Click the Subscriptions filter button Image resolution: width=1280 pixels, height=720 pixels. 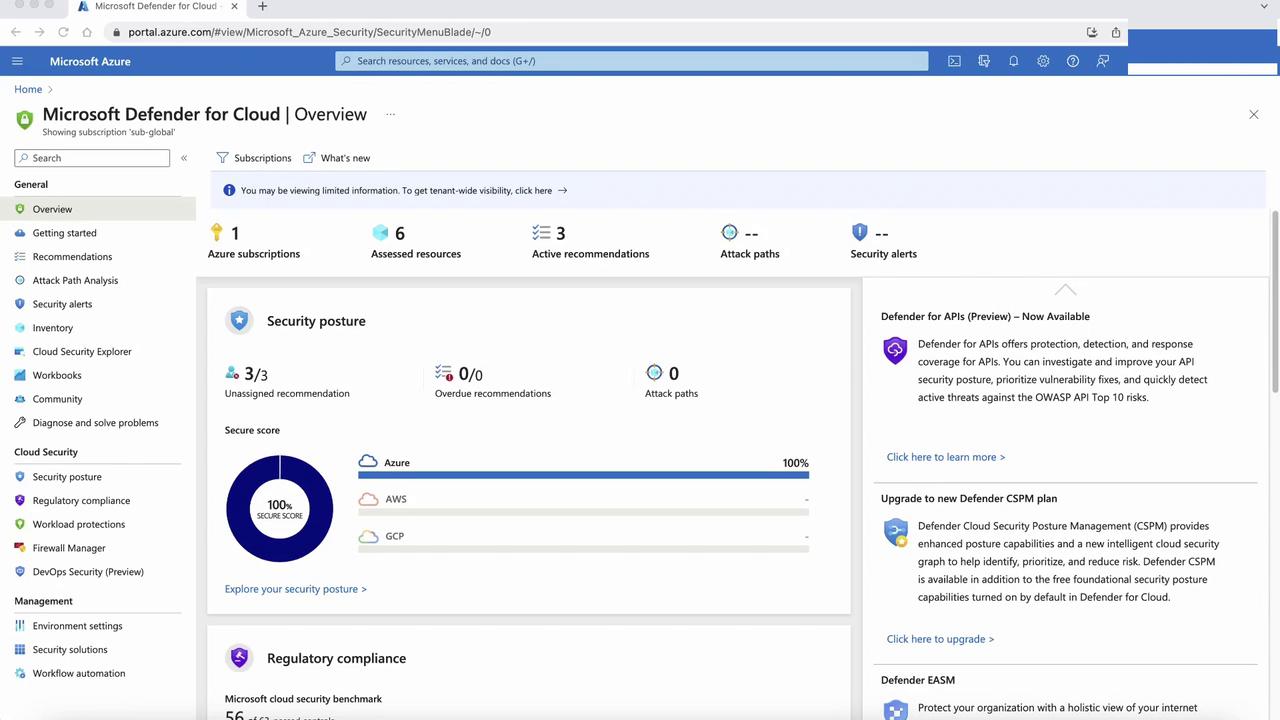click(254, 158)
